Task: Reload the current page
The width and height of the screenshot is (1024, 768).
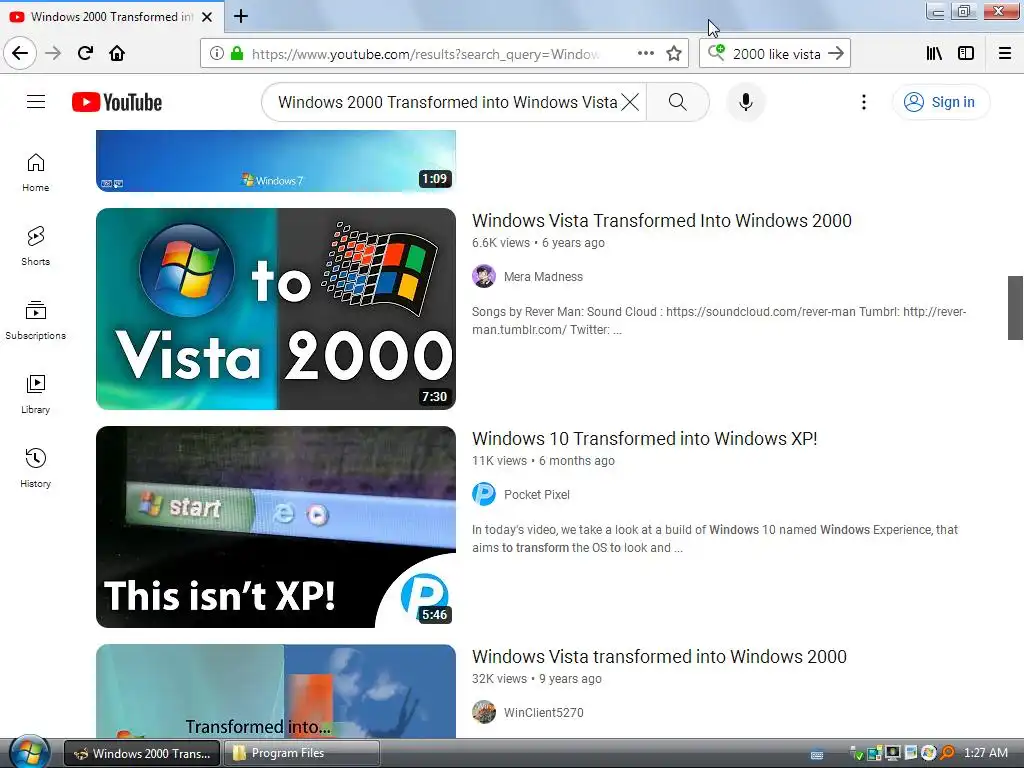Action: pyautogui.click(x=85, y=53)
